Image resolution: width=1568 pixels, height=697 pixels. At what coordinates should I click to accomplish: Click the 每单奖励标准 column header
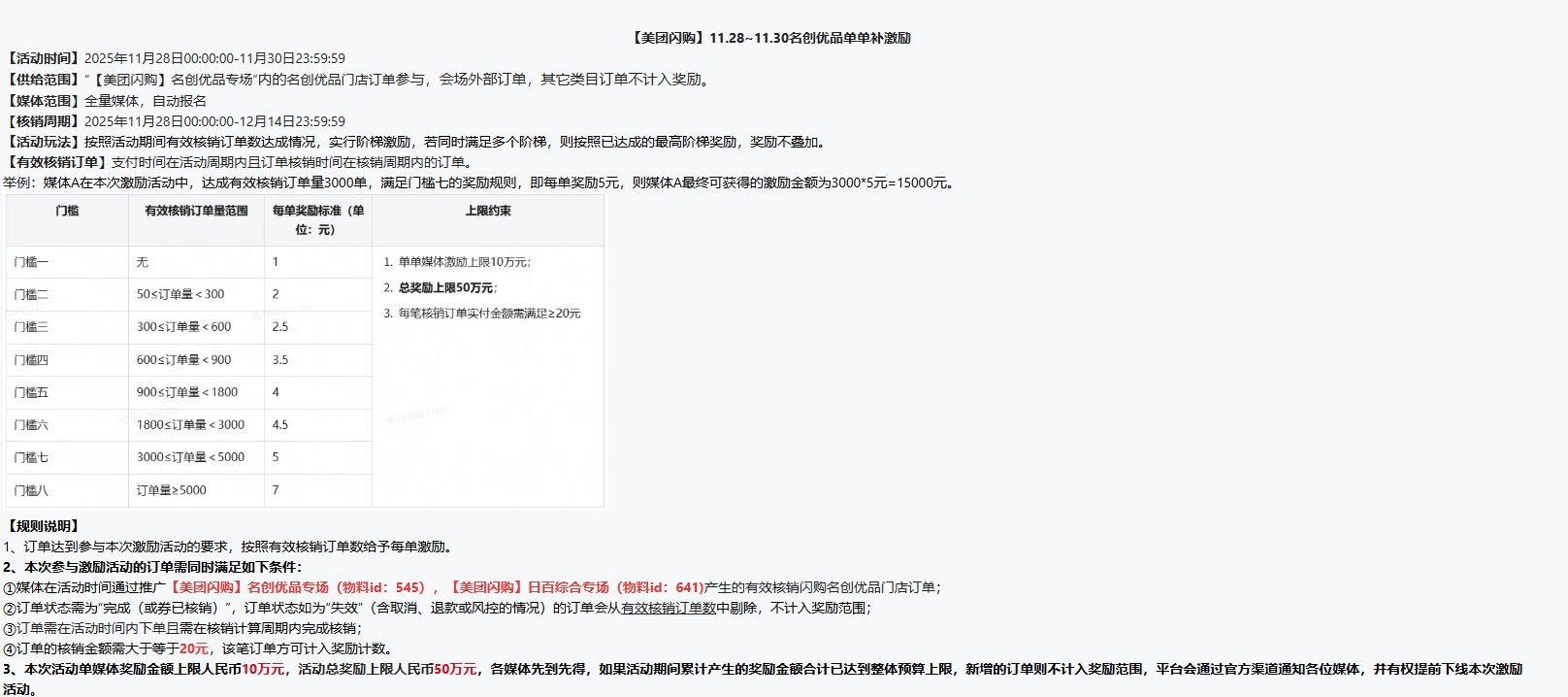pos(317,219)
